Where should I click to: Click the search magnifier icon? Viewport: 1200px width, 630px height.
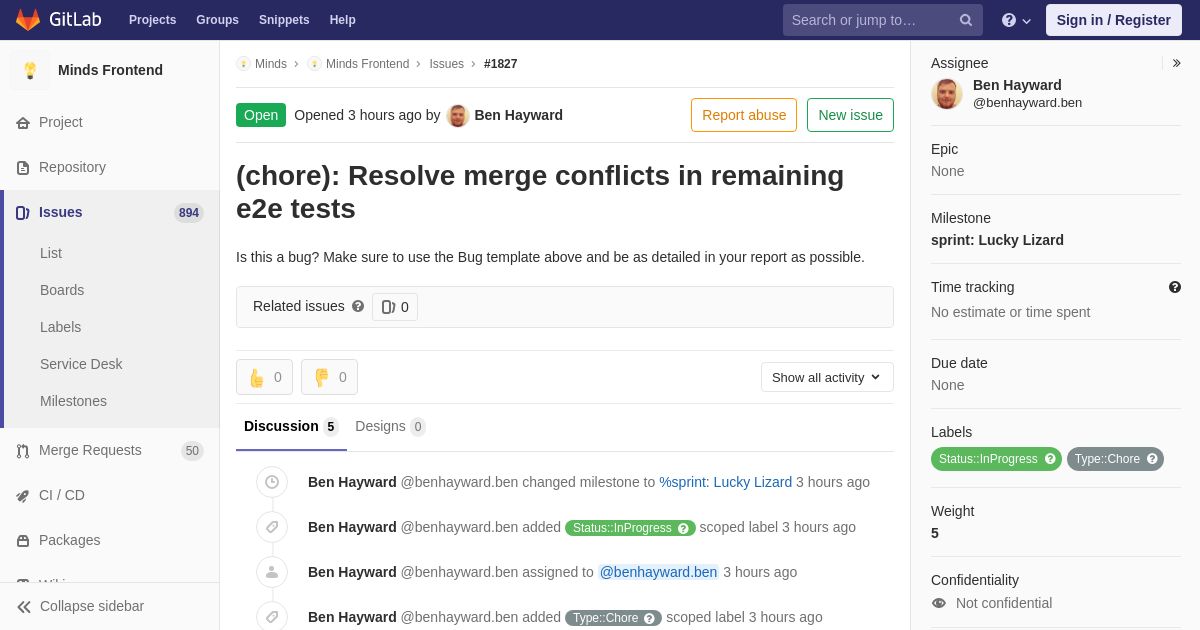point(966,20)
